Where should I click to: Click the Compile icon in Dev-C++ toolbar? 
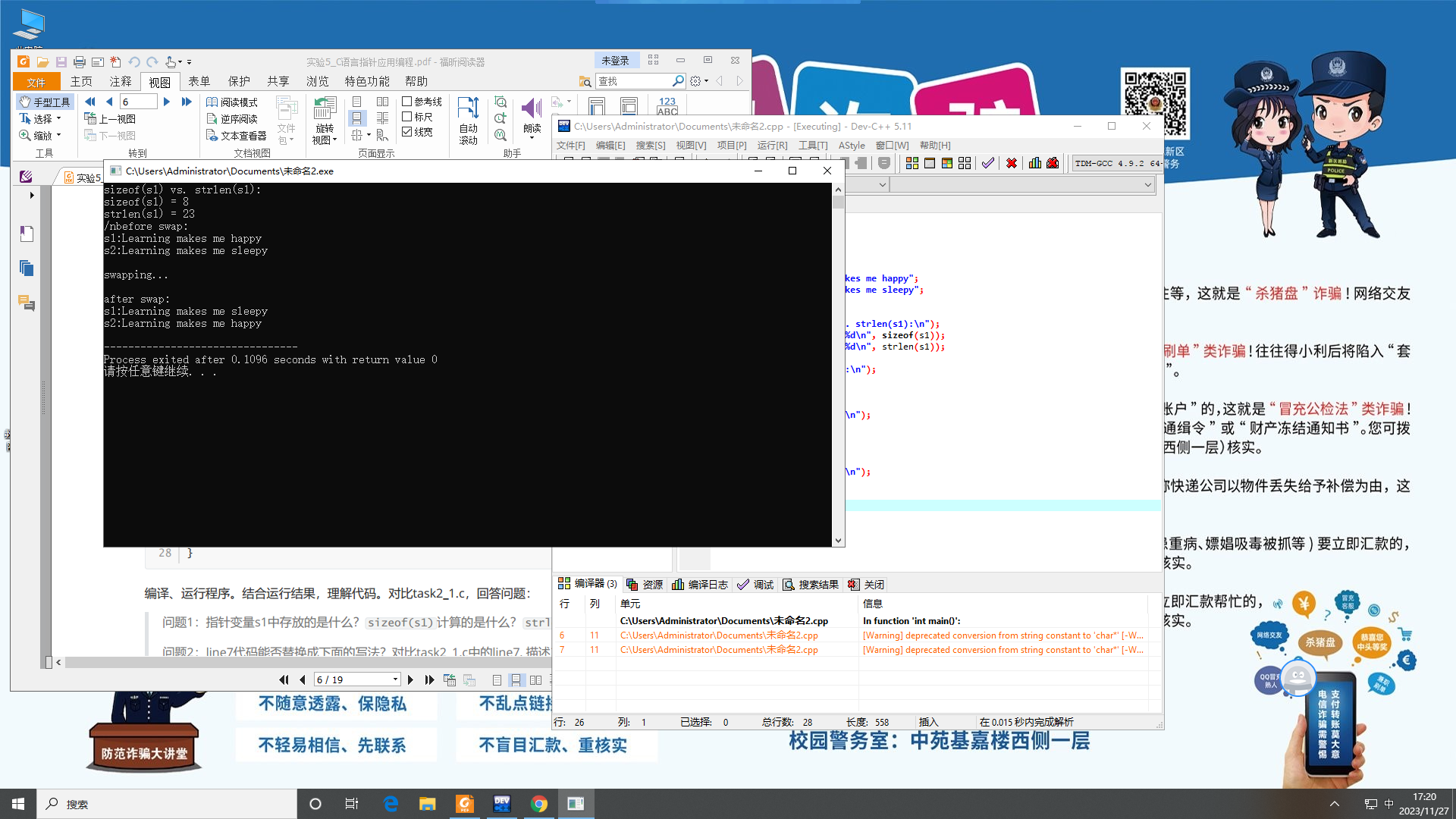click(912, 163)
